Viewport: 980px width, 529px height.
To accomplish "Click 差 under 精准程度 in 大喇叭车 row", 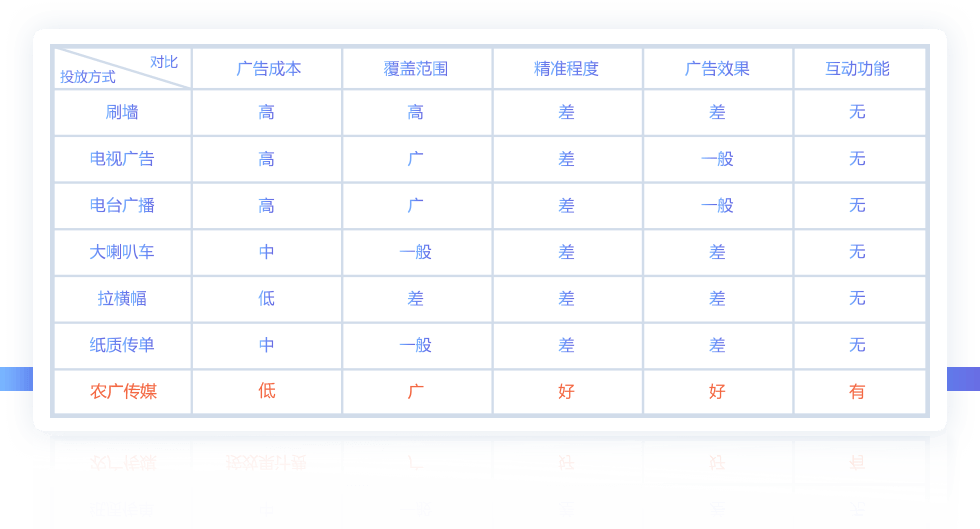I will tap(566, 252).
